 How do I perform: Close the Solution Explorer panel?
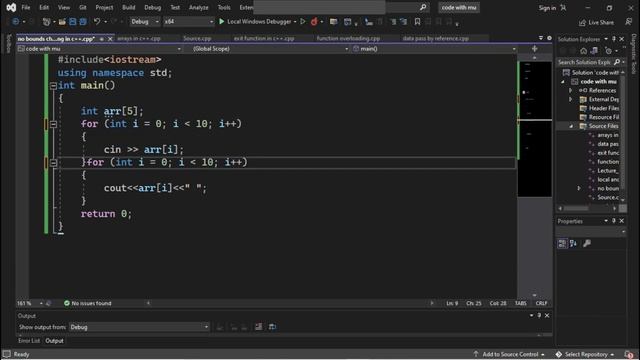(x=622, y=39)
